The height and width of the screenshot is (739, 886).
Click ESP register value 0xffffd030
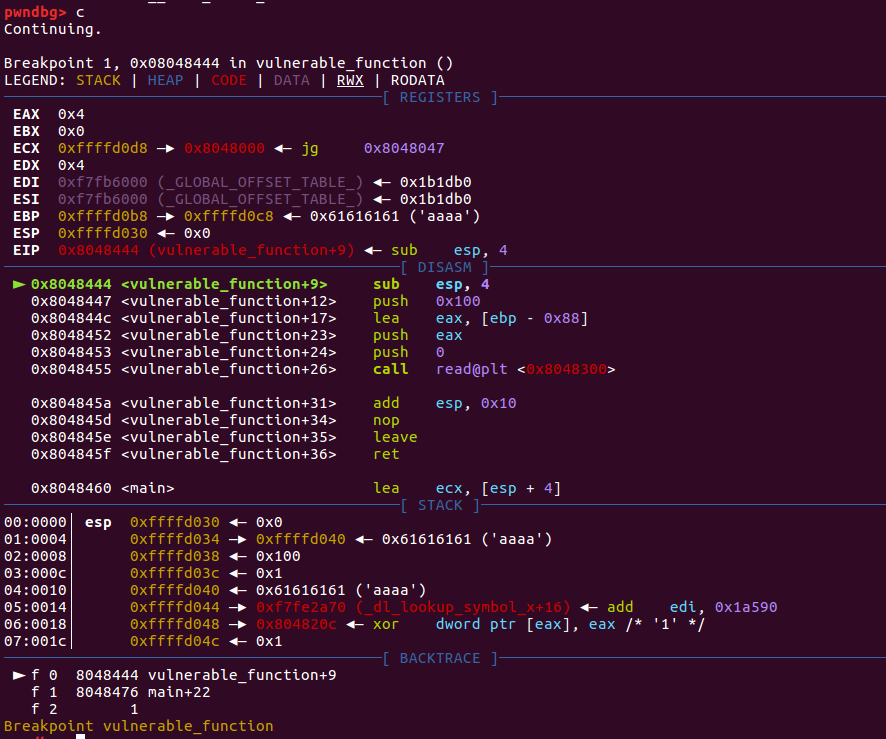click(103, 233)
